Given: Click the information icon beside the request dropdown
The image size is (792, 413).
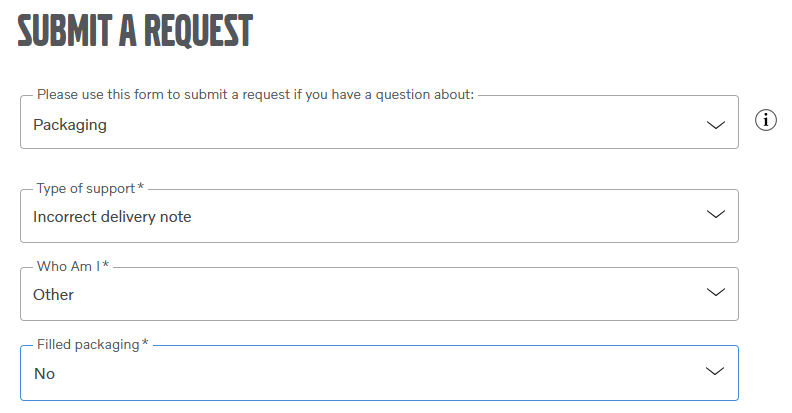Looking at the screenshot, I should (766, 121).
